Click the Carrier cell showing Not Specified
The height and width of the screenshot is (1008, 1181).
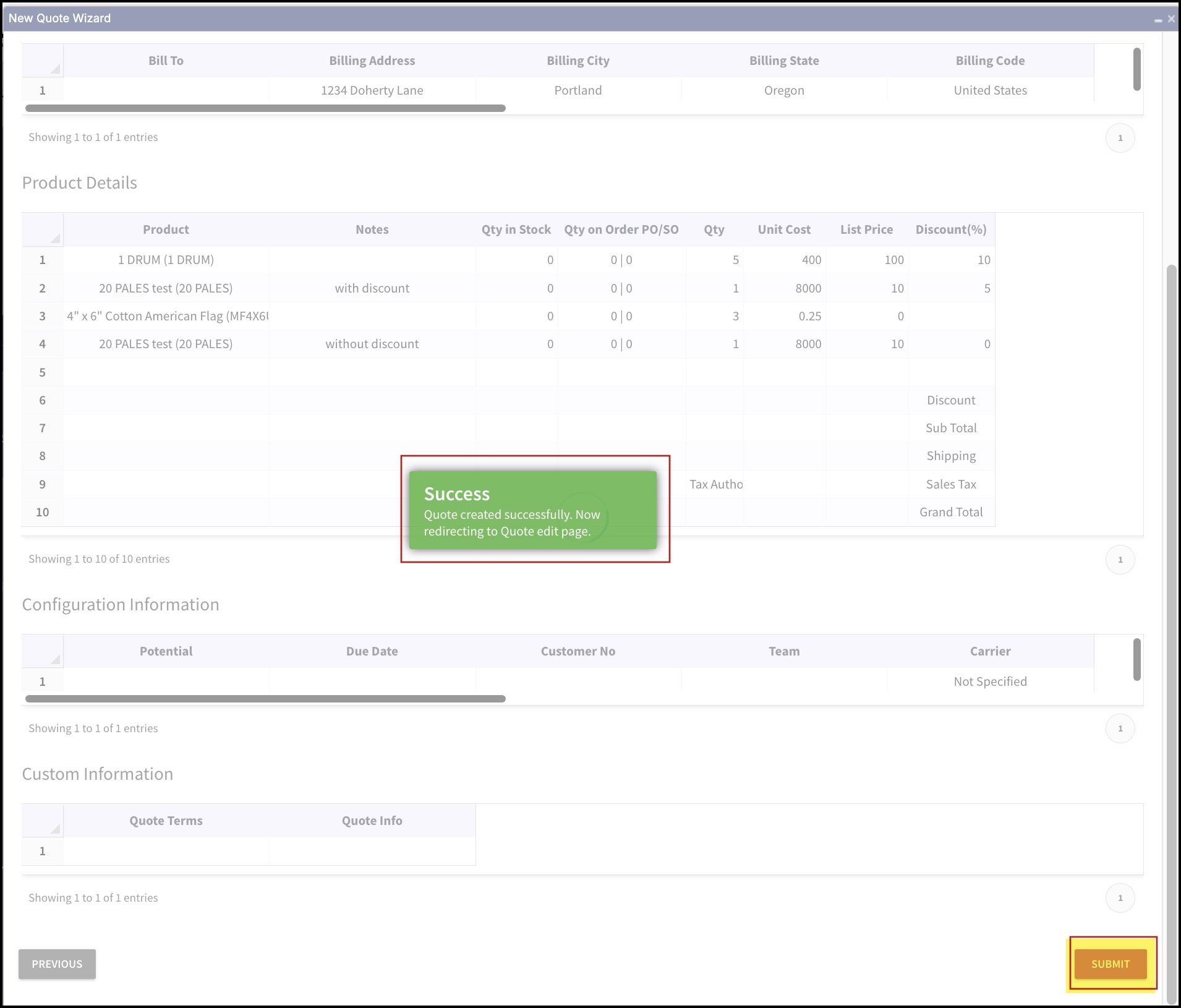pyautogui.click(x=990, y=681)
